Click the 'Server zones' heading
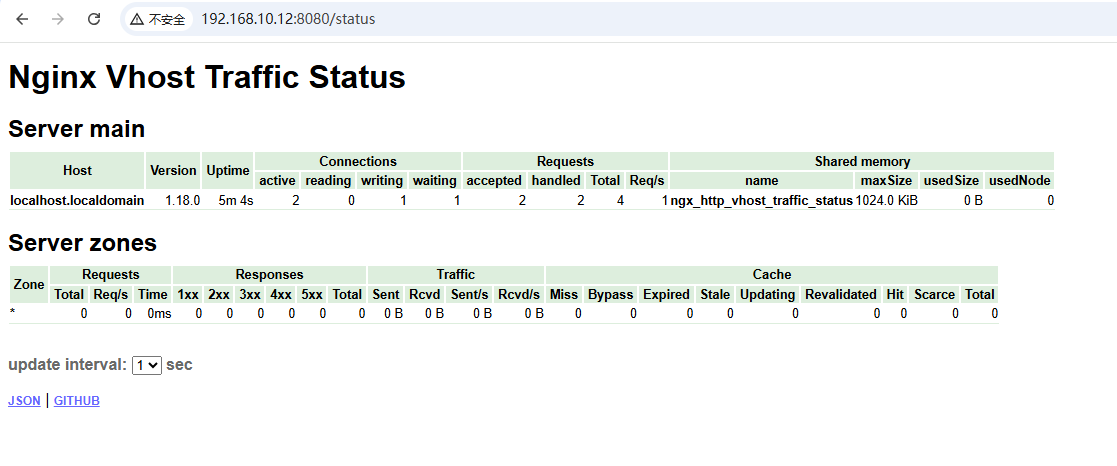Image resolution: width=1117 pixels, height=466 pixels. 83,243
